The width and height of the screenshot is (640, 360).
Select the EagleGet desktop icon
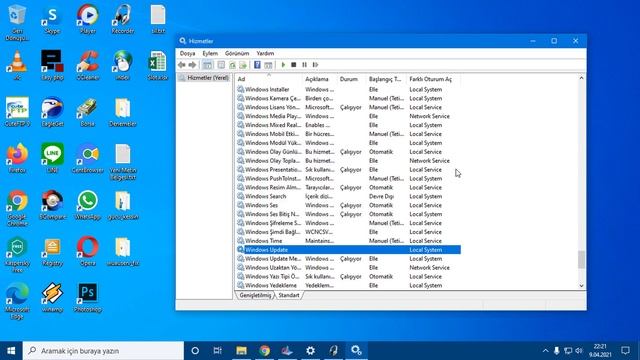tap(52, 112)
